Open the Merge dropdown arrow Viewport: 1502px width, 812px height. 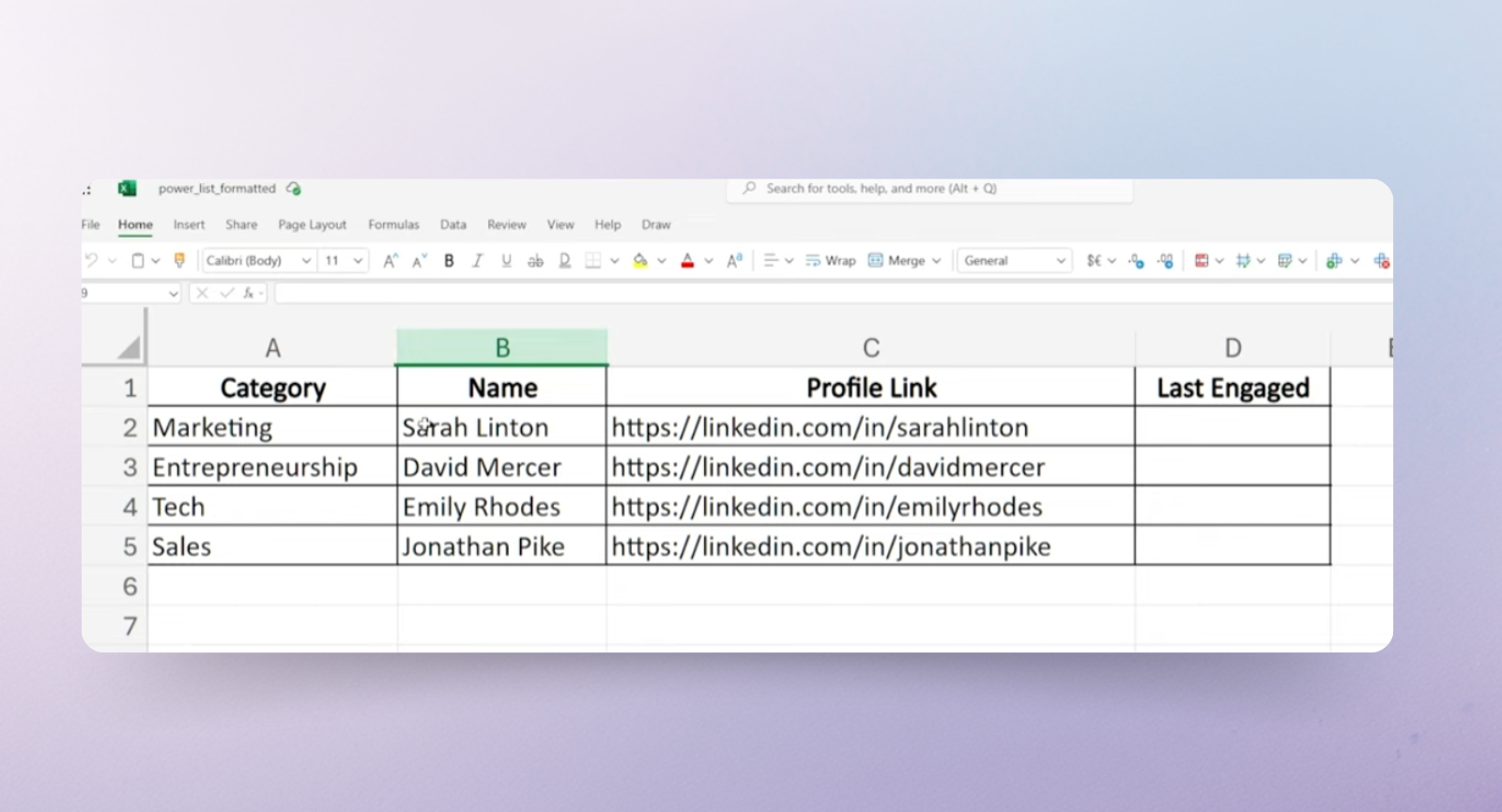(x=936, y=260)
